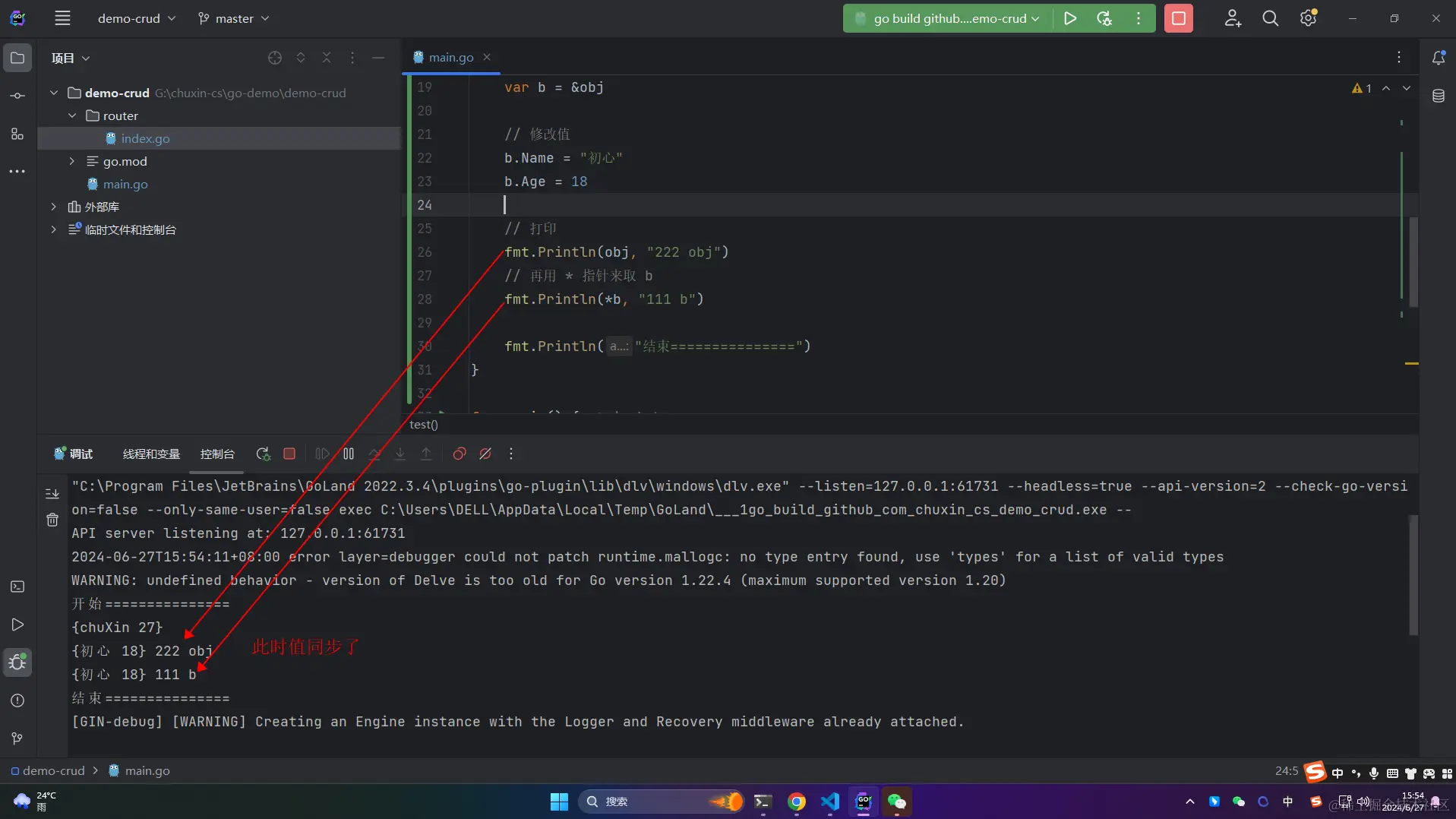View breakpoints icon in debug toolbar
Viewport: 1456px width, 819px height.
[x=460, y=454]
